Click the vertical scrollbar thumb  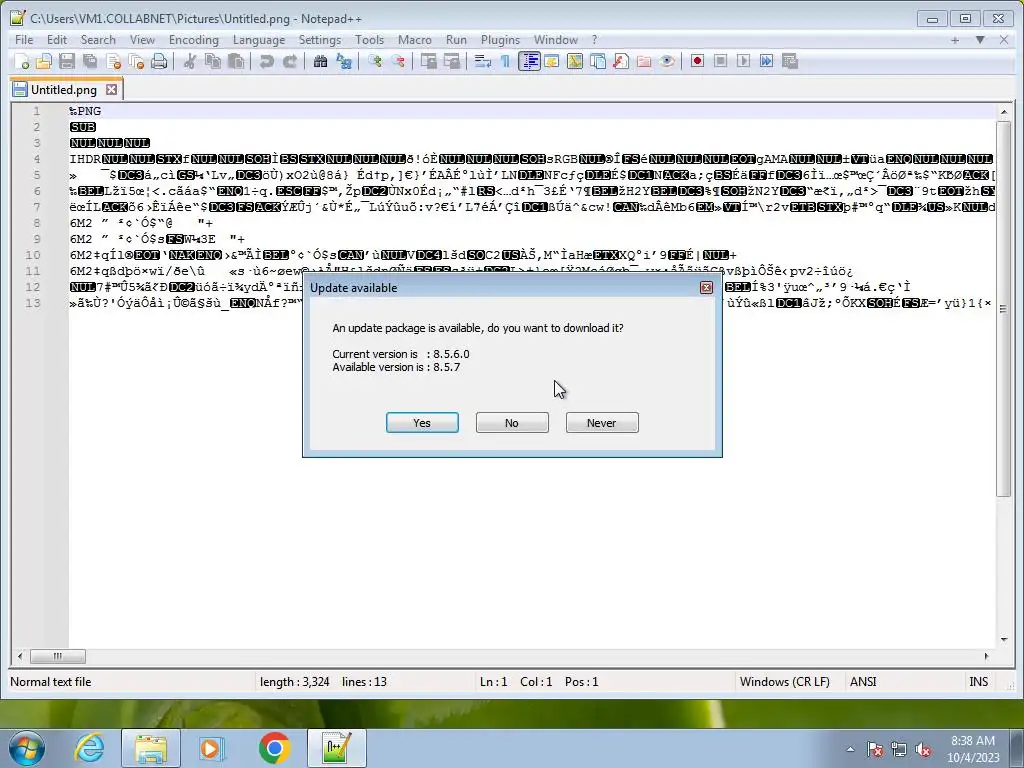(1004, 309)
